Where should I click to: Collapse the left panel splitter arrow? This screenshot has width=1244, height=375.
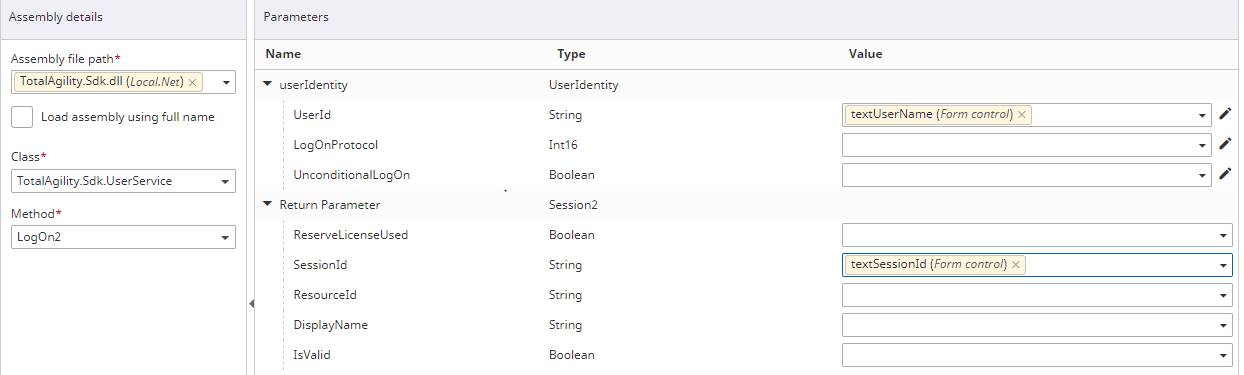(x=251, y=303)
